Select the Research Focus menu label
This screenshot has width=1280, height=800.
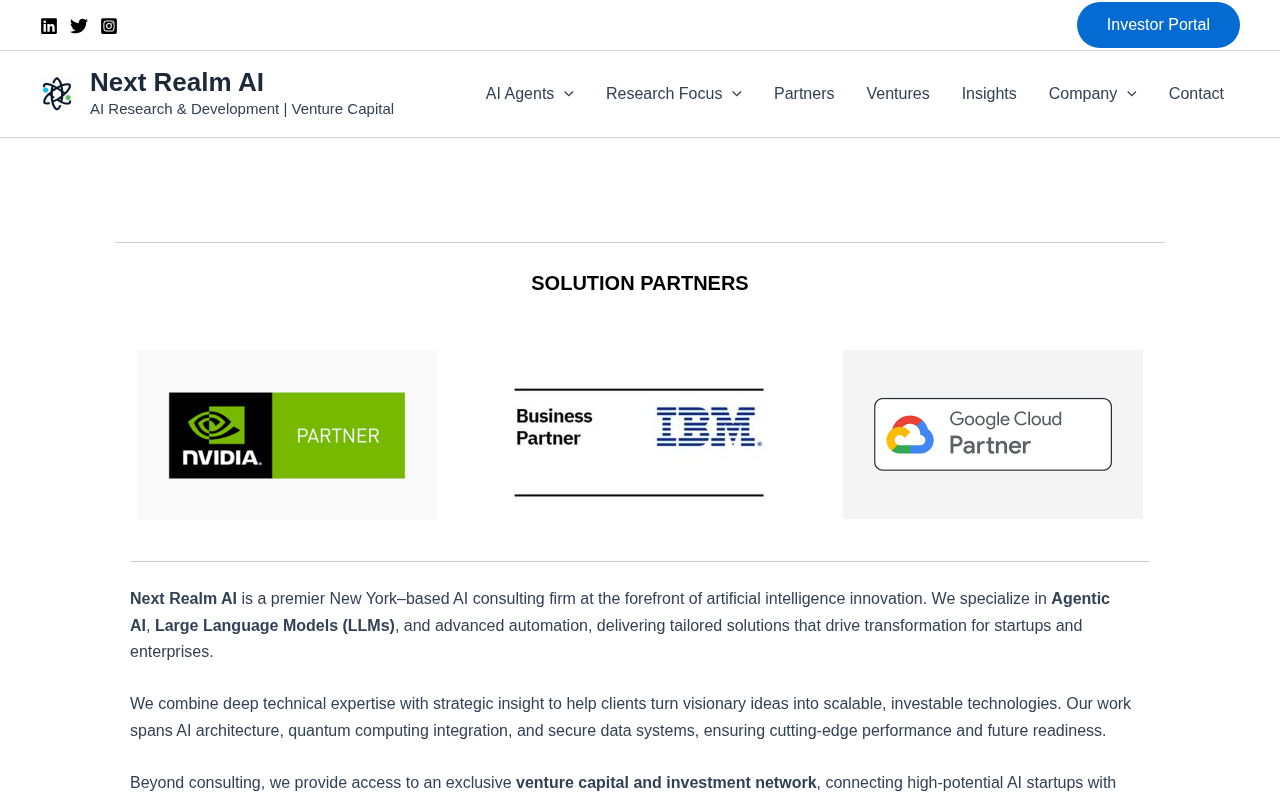(x=663, y=94)
